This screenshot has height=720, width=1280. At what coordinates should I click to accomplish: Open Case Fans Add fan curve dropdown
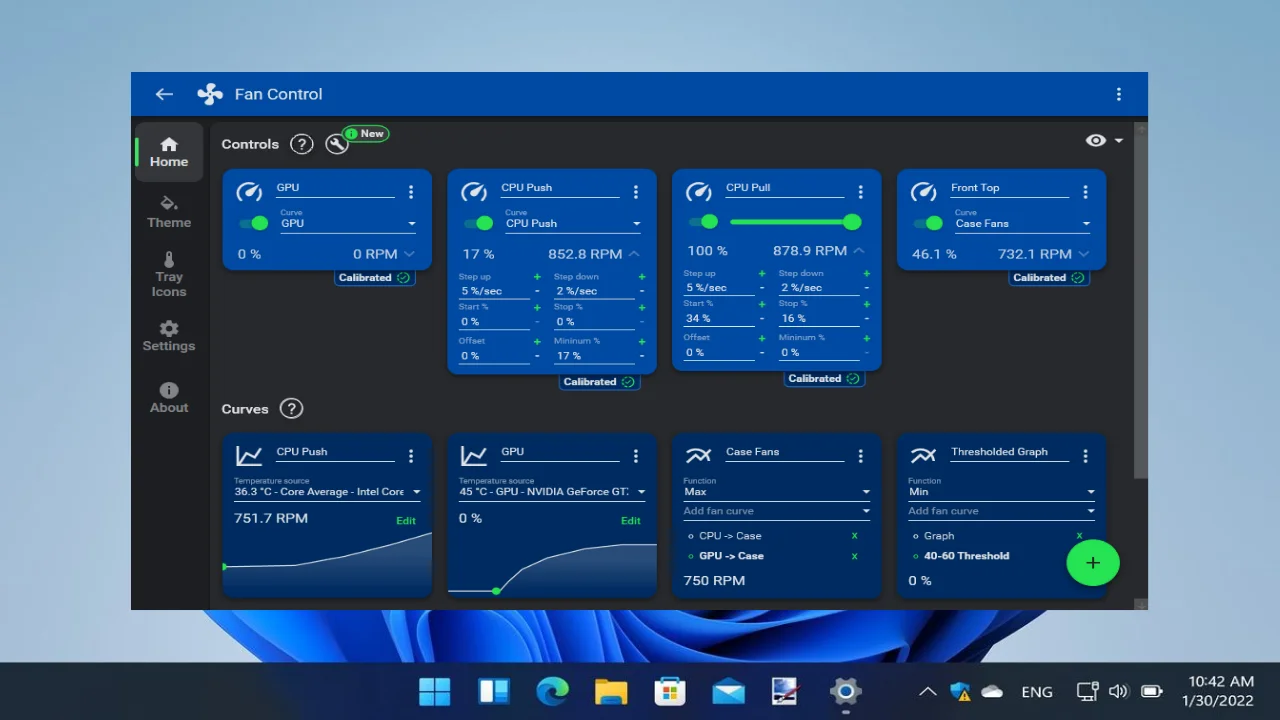pos(777,511)
